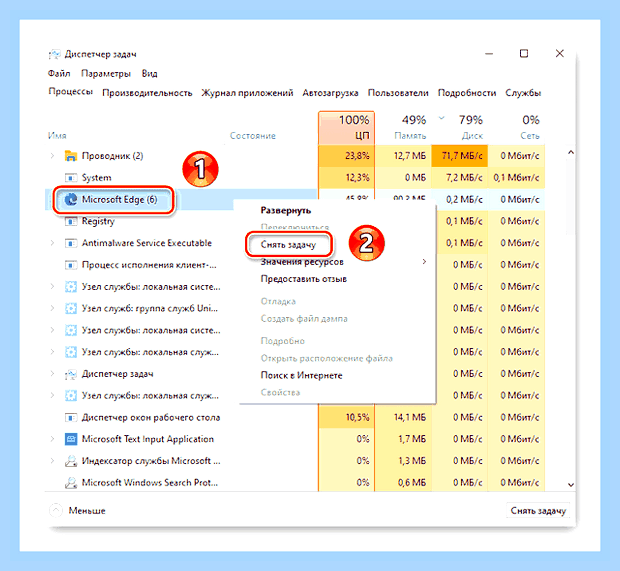620x571 pixels.
Task: Open the Вид menu
Action: pyautogui.click(x=149, y=74)
